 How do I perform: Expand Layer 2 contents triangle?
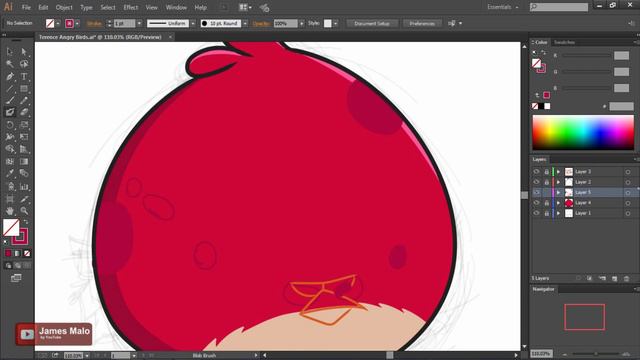pos(558,182)
